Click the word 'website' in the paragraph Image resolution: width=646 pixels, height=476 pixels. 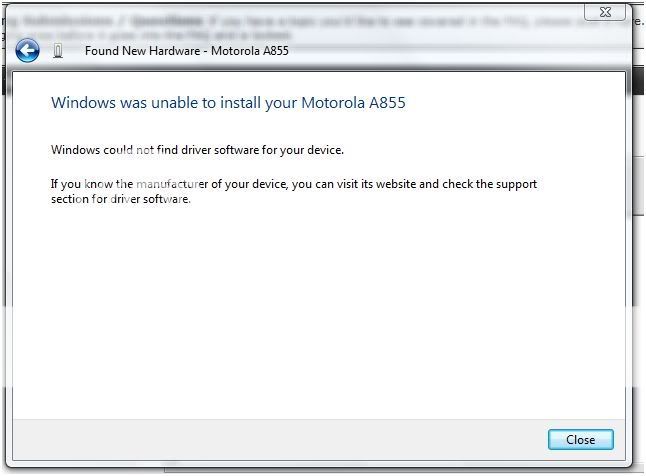(396, 184)
